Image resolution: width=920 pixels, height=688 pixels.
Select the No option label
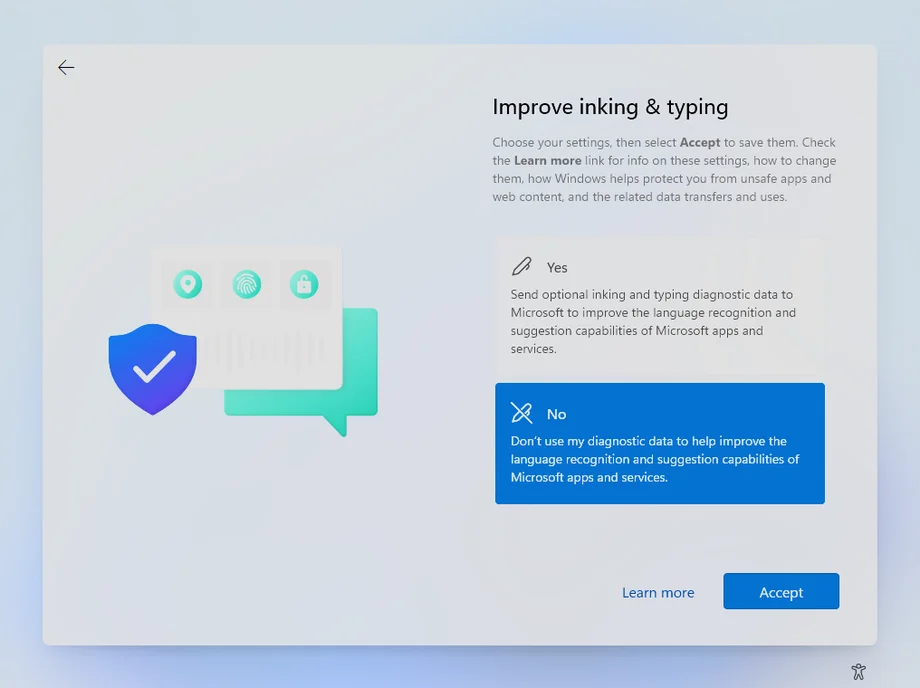tap(556, 414)
